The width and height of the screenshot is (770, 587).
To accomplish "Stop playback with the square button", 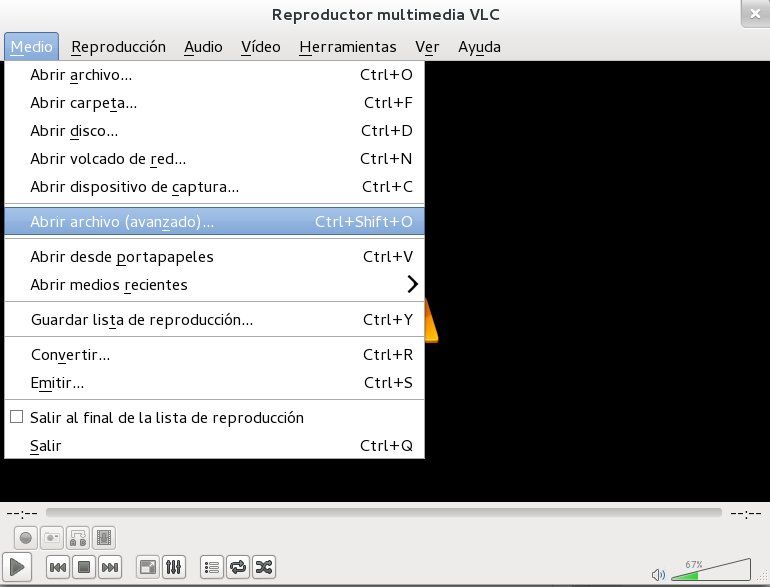I will 84,567.
